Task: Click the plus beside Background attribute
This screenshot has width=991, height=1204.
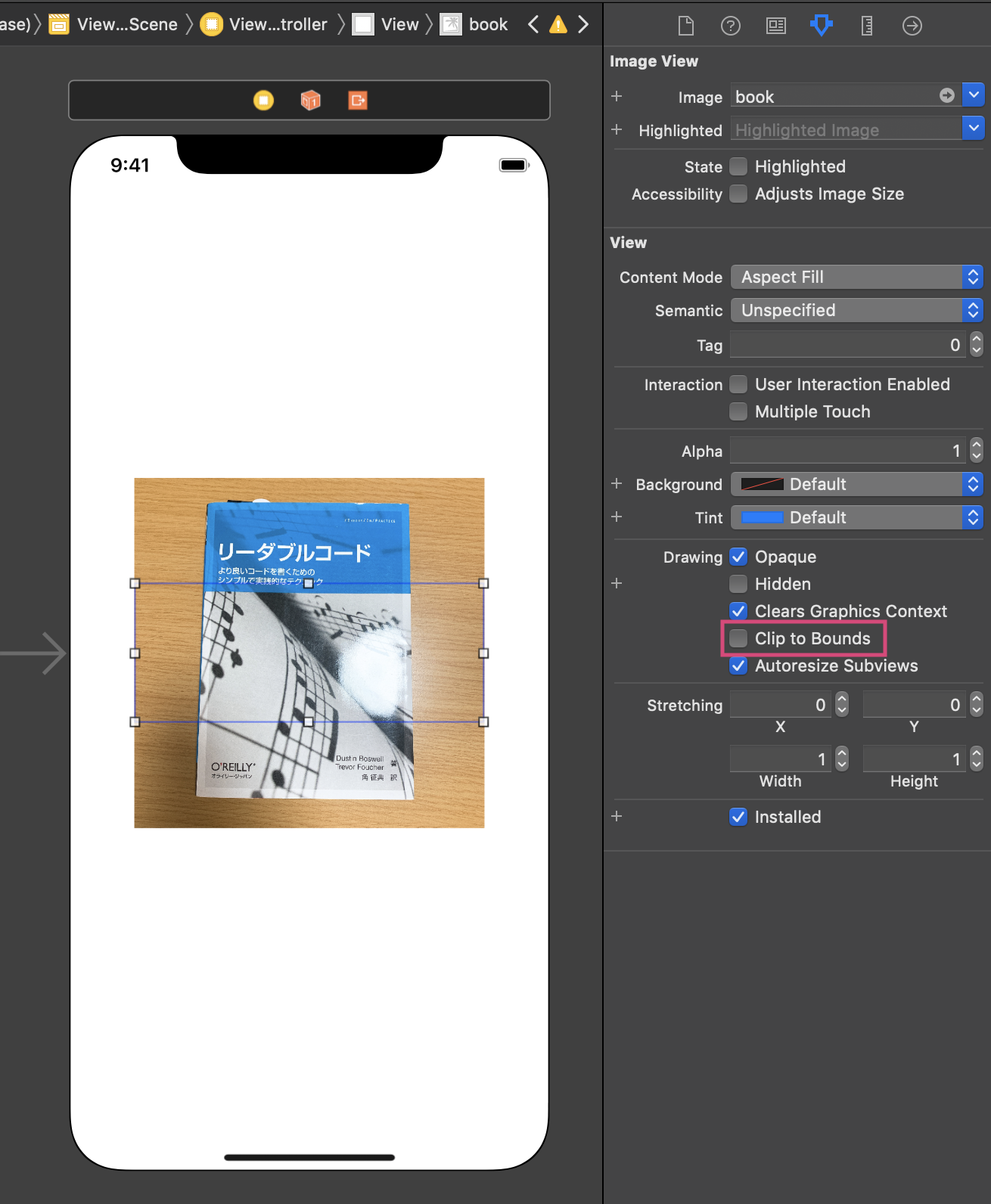Action: coord(617,483)
